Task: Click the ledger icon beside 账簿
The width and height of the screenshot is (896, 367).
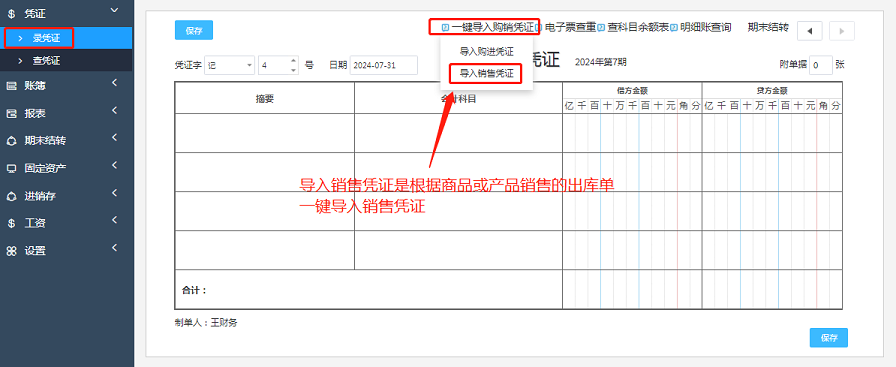Action: click(x=11, y=86)
